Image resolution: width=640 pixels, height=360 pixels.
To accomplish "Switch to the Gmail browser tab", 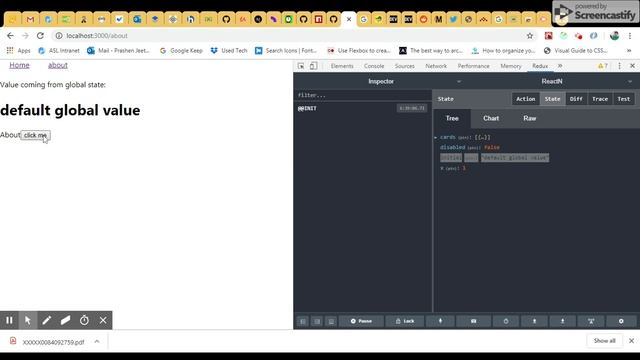I will coord(30,19).
